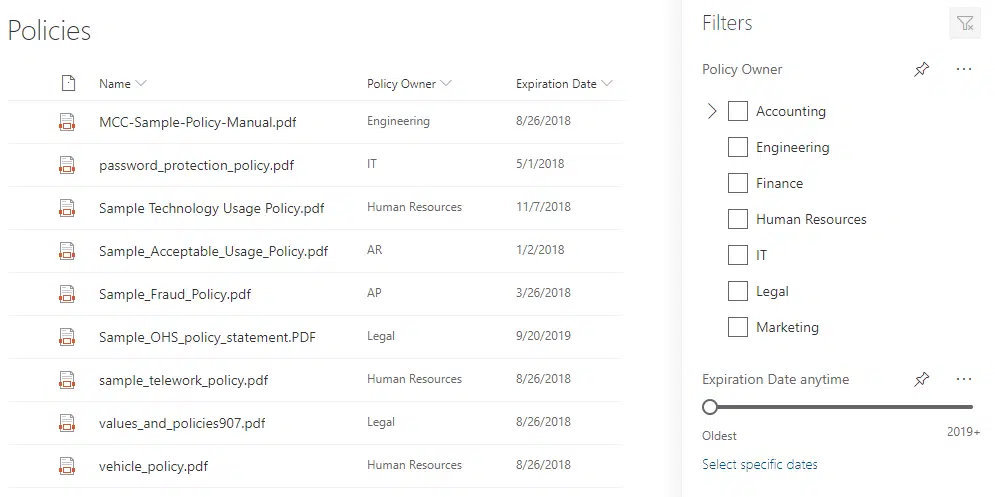The width and height of the screenshot is (995, 497).
Task: Click the file type column header icon
Action: [x=68, y=83]
